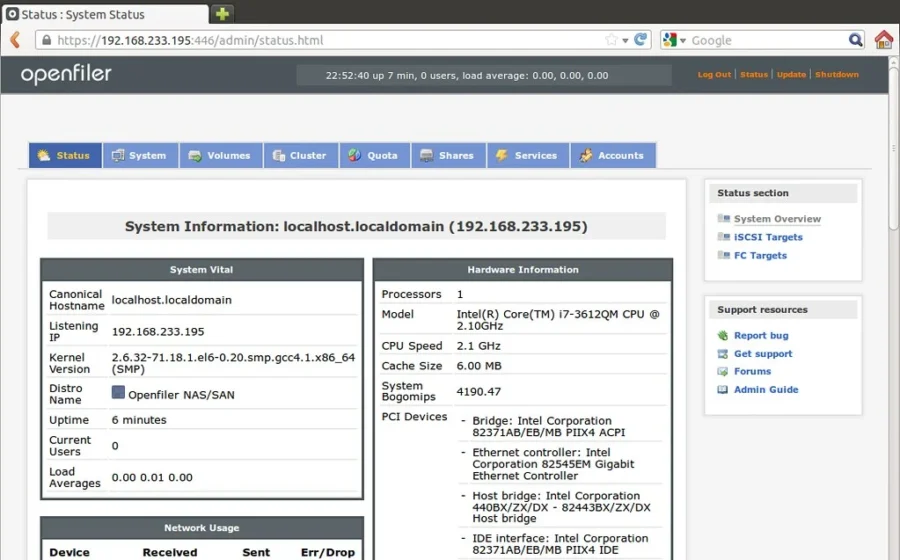Click the System Information heading

(356, 227)
